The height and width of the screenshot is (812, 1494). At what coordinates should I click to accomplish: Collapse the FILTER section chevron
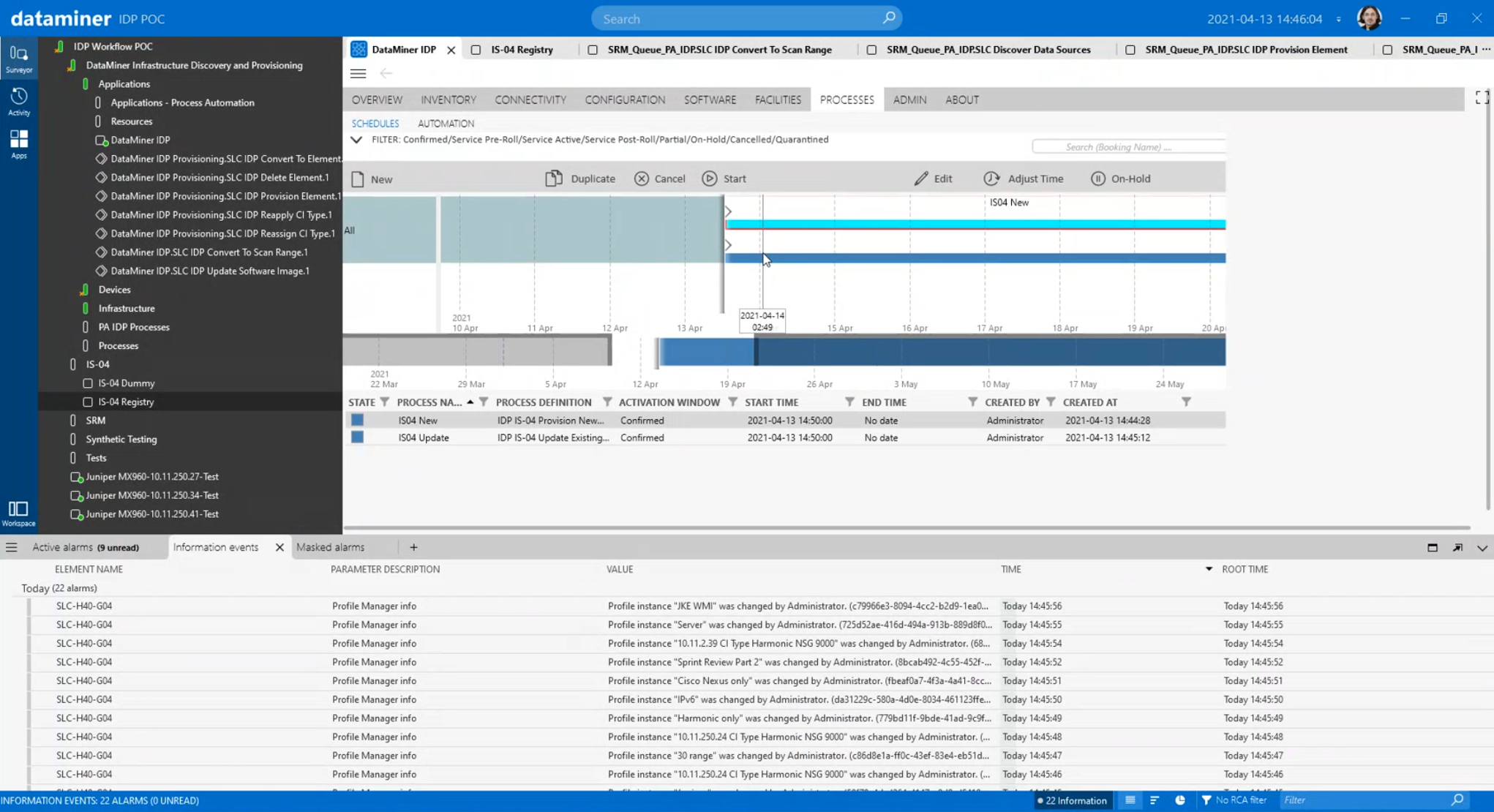coord(356,140)
